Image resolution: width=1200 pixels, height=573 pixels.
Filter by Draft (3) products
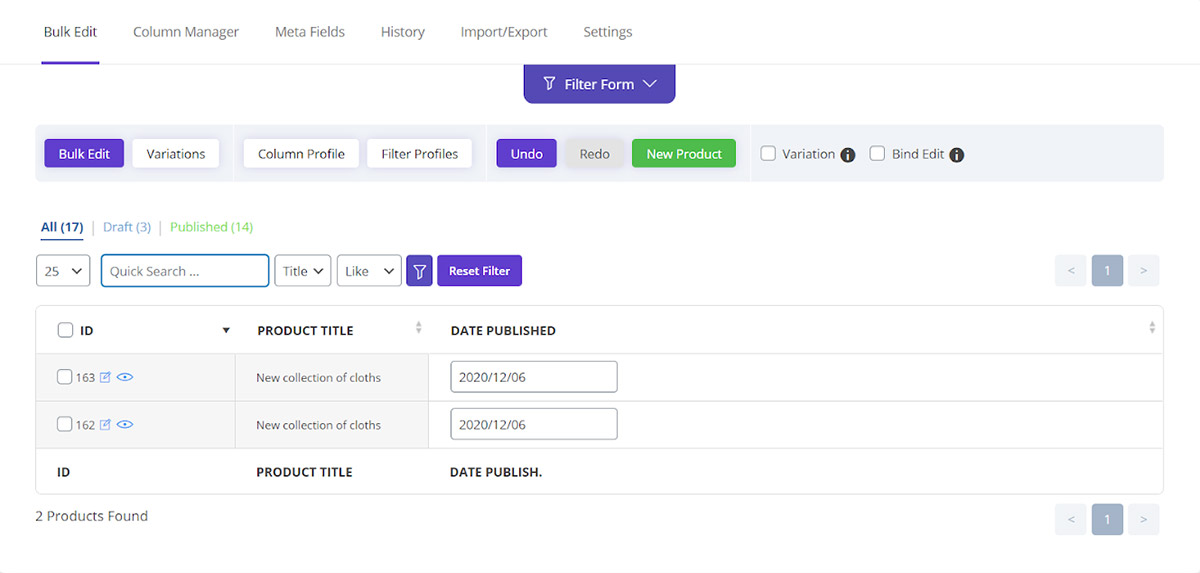coord(127,227)
